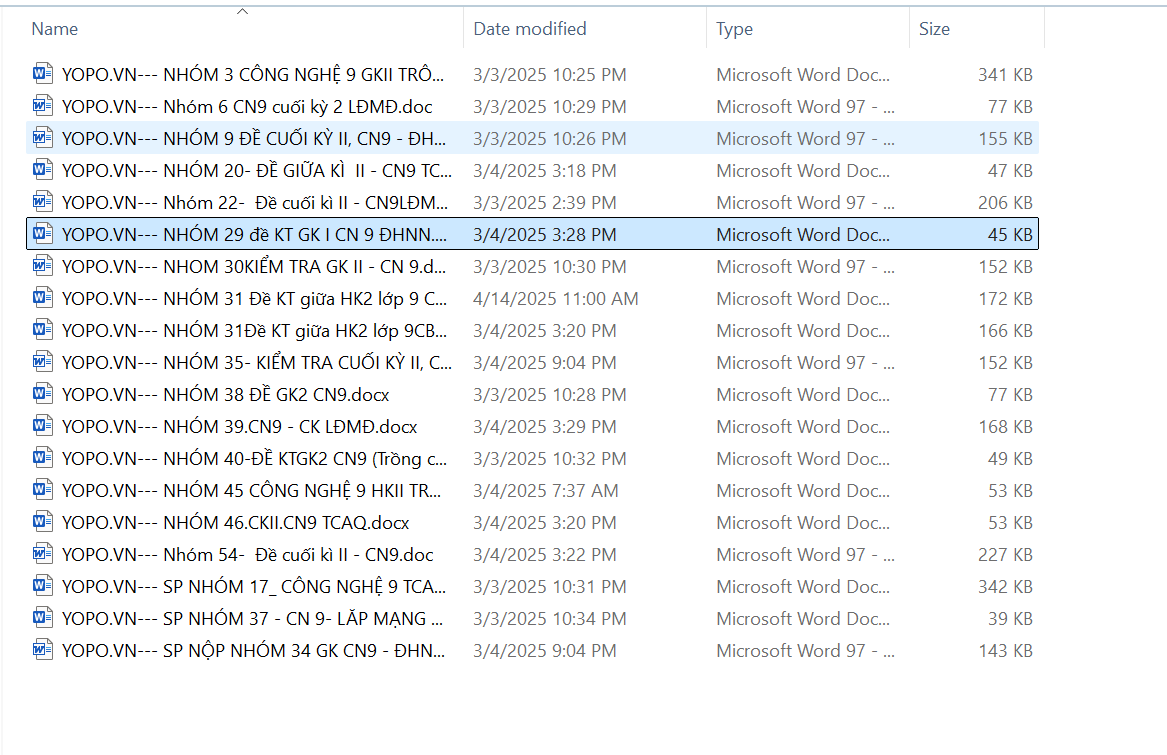Click Word icon of SP NHÓM 37 LẮP MẠNG file

(42, 618)
